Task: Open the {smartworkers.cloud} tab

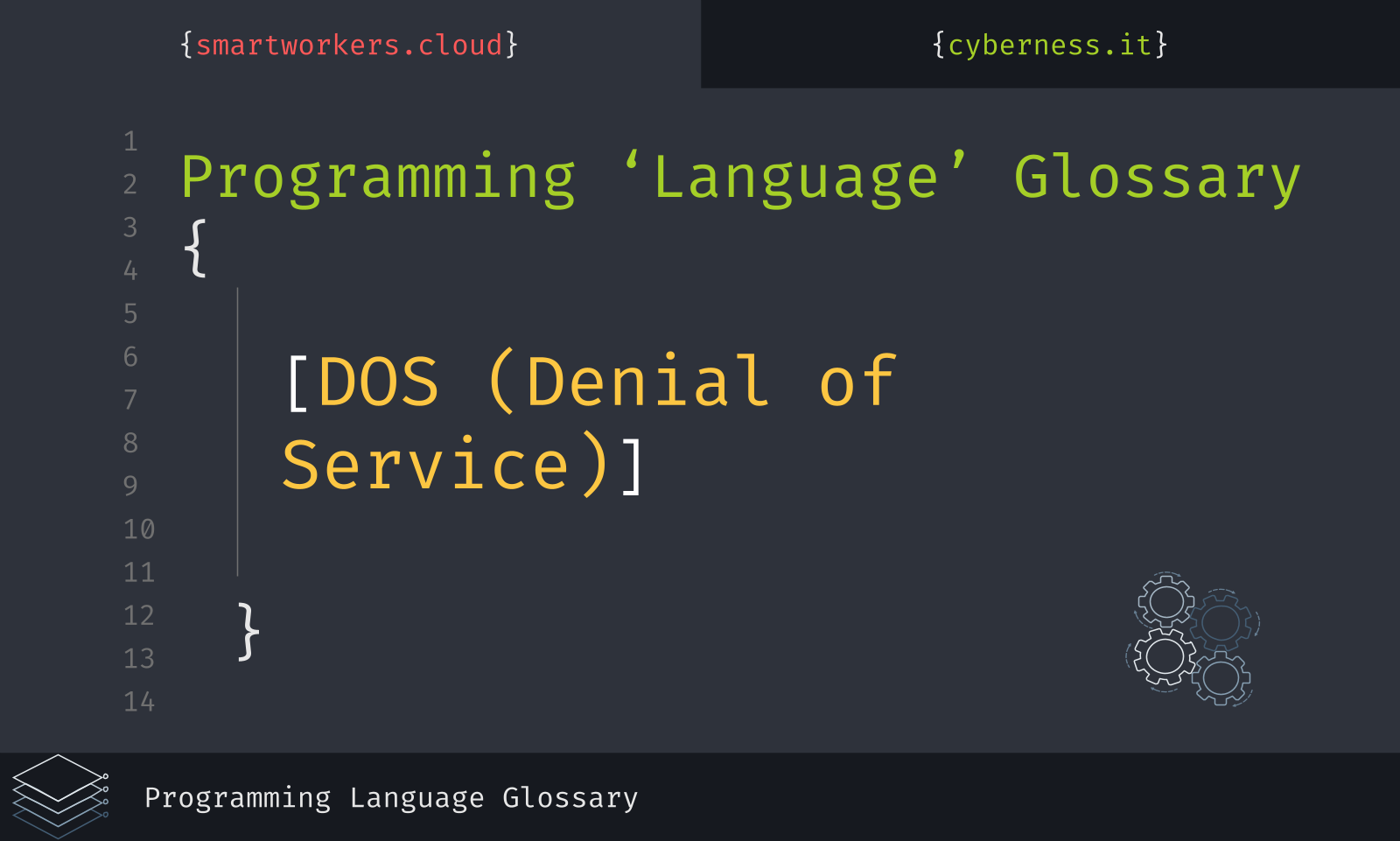Action: pyautogui.click(x=349, y=45)
